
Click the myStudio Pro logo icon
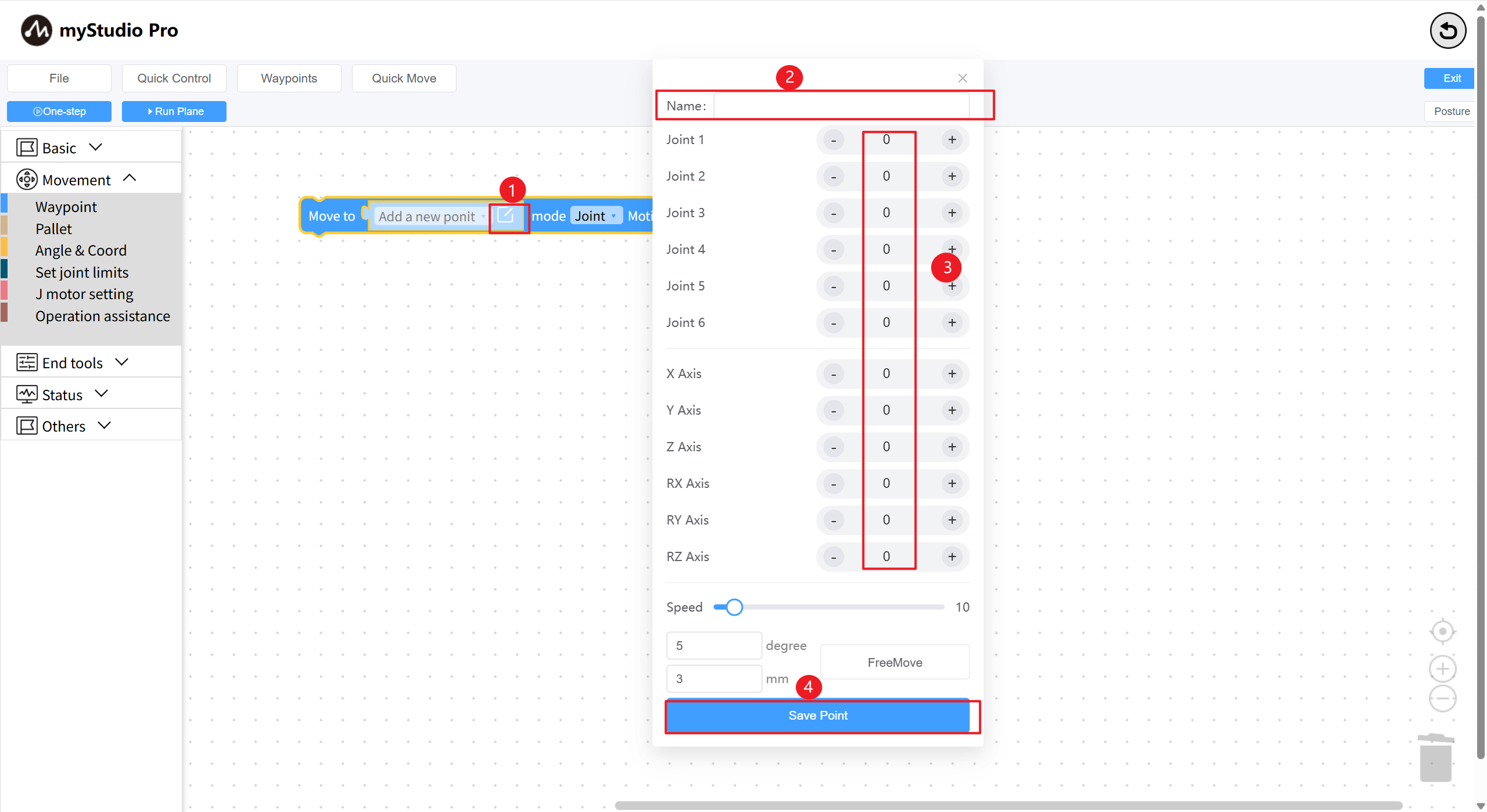tap(36, 30)
